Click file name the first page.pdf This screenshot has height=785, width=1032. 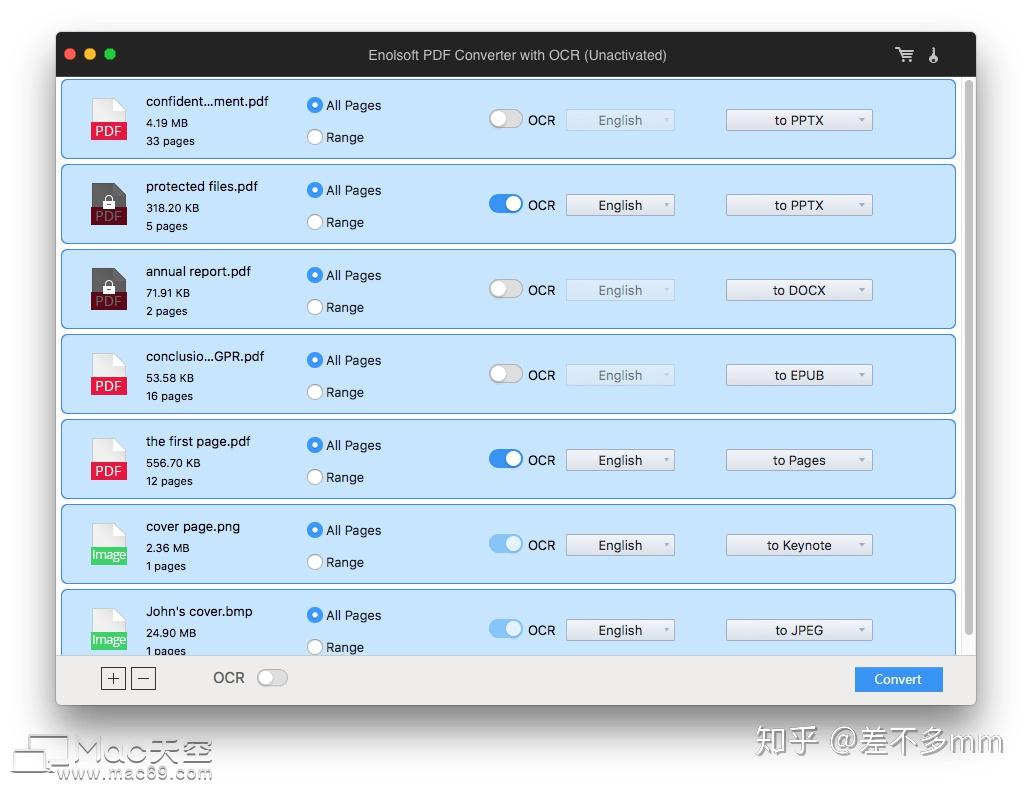(x=198, y=441)
